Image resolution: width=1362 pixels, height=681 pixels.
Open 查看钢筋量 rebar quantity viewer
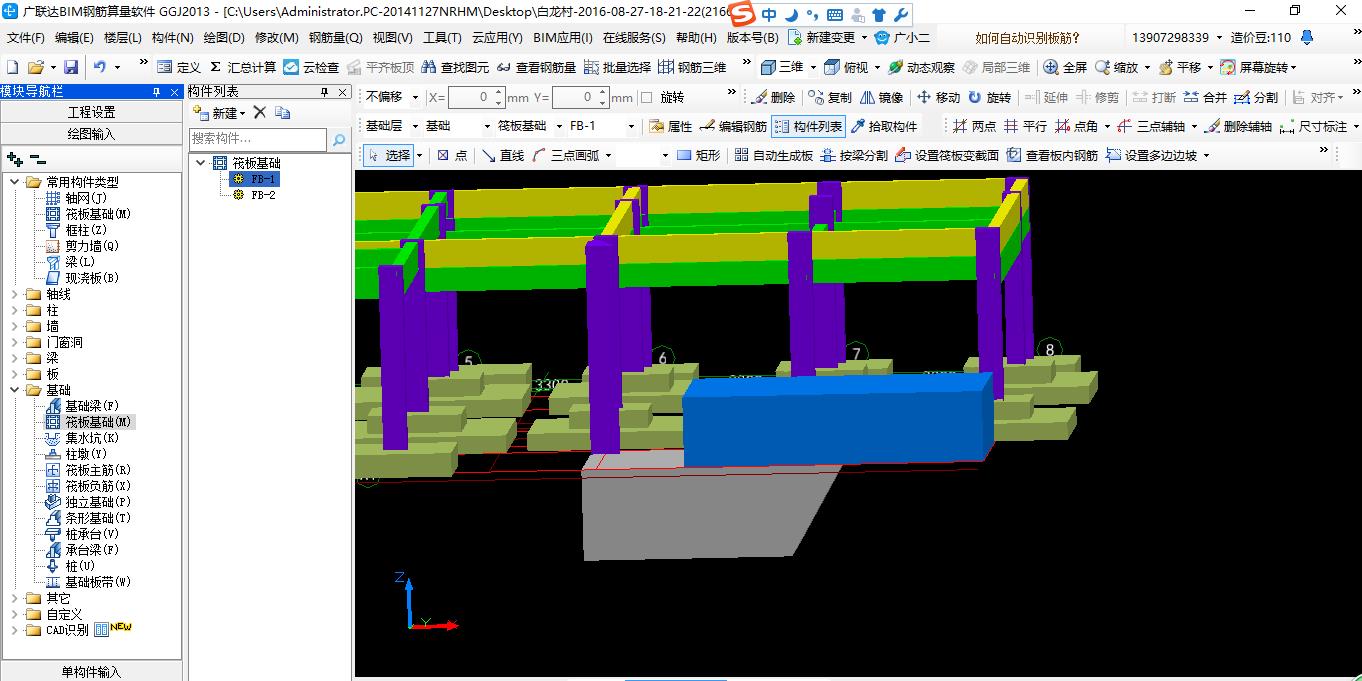click(536, 67)
